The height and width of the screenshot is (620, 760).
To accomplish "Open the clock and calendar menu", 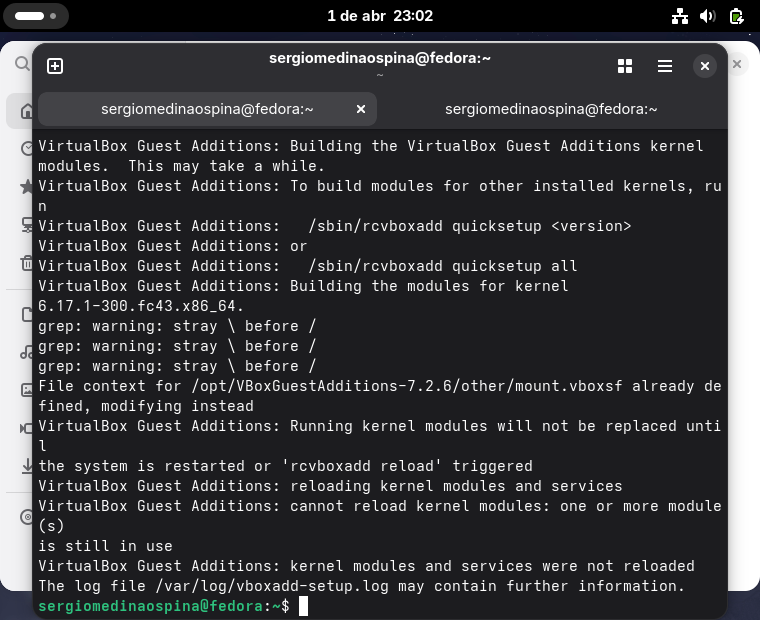I will pos(380,16).
